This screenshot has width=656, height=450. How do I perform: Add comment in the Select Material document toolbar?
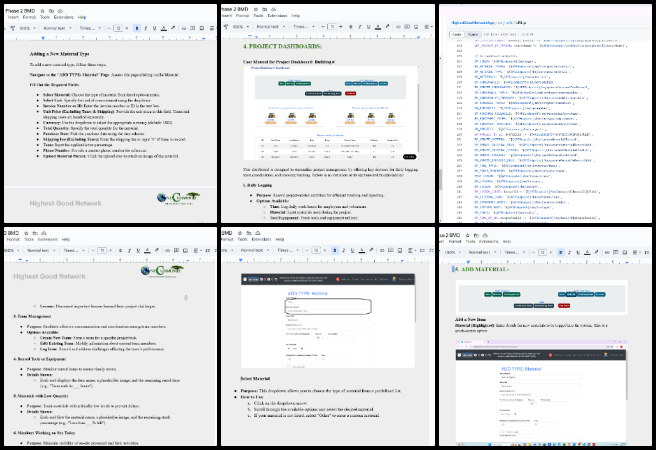[x=391, y=250]
